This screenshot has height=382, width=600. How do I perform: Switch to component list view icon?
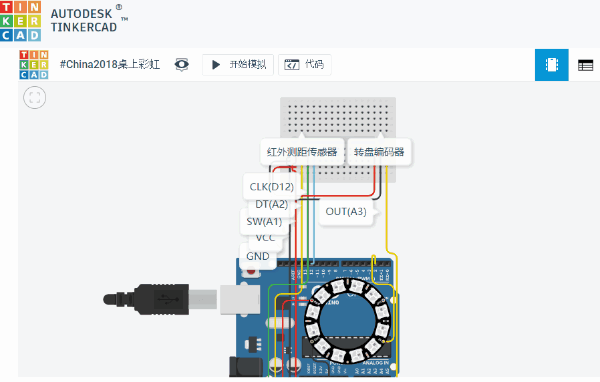pos(585,65)
